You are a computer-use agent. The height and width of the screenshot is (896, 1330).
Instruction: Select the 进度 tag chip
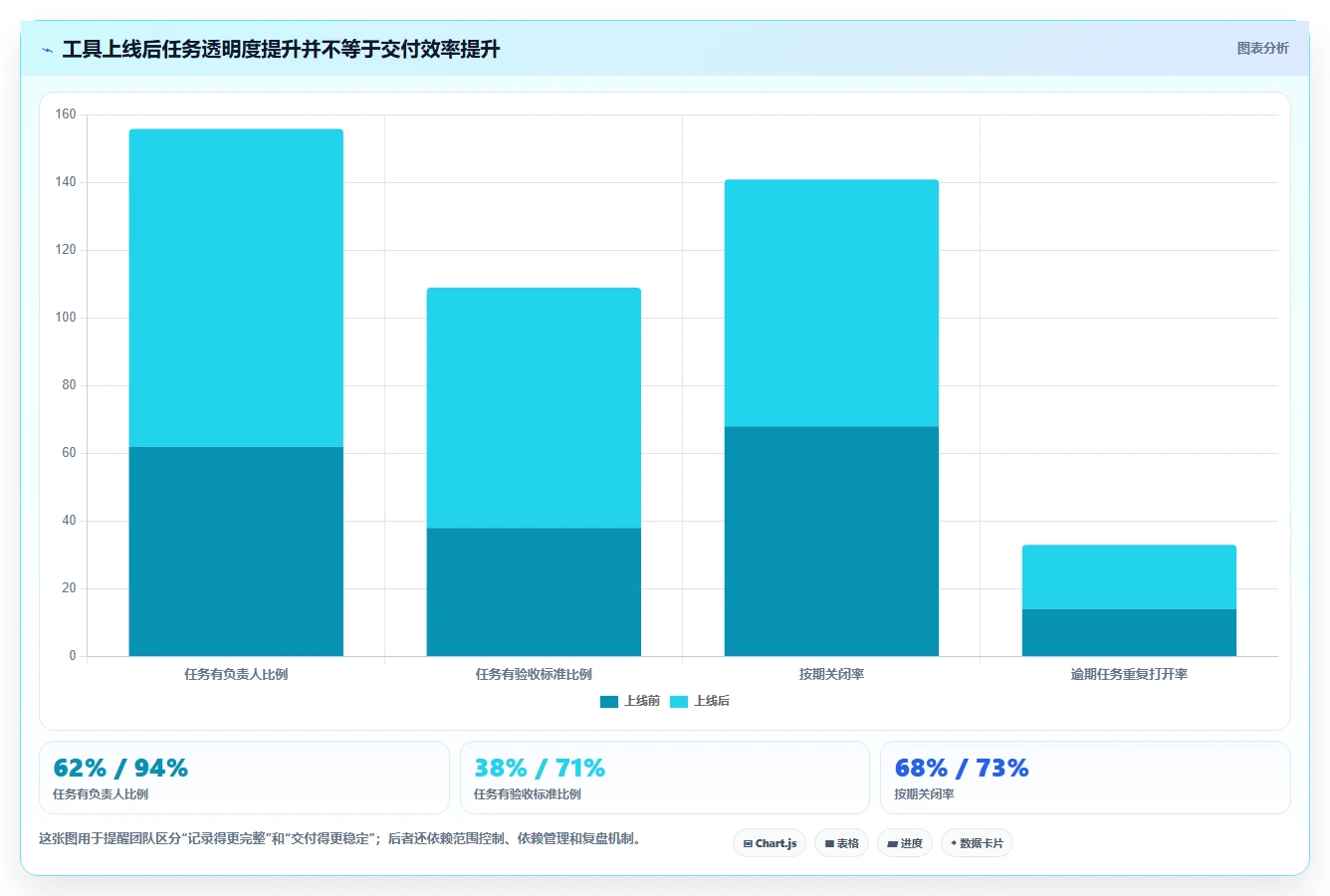click(x=904, y=843)
